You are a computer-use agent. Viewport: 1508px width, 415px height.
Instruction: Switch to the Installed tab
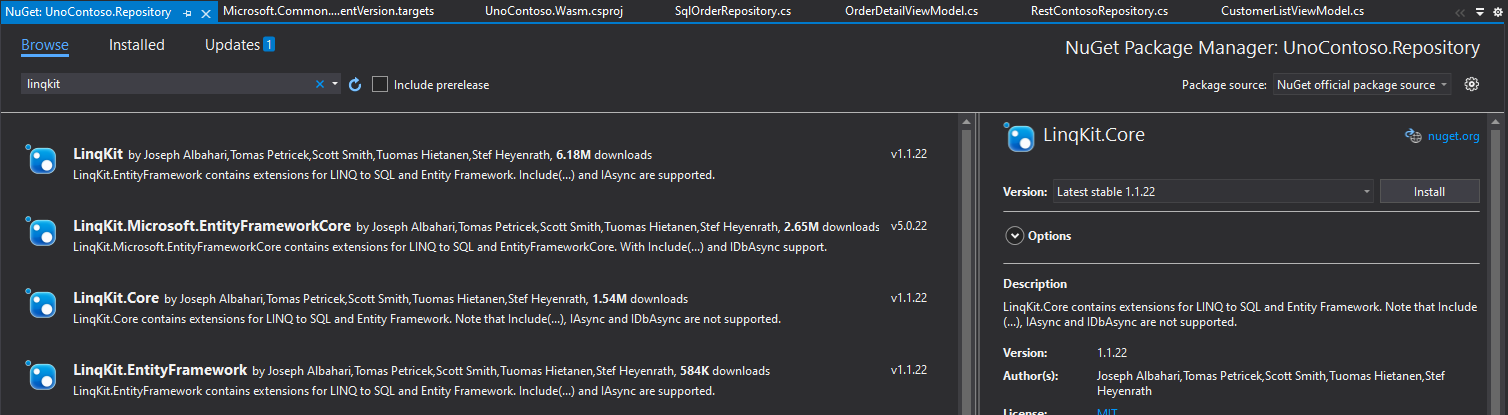[137, 45]
